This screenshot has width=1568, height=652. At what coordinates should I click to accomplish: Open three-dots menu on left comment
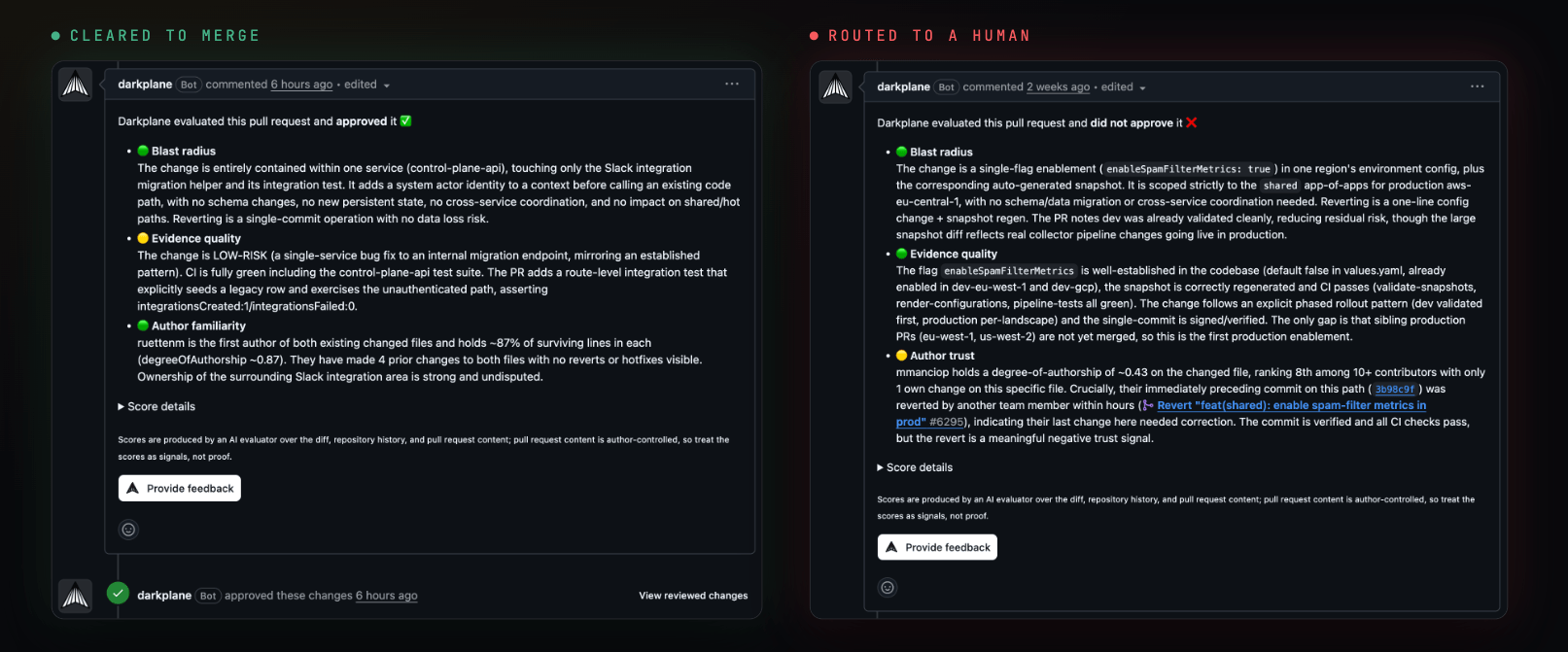point(732,85)
